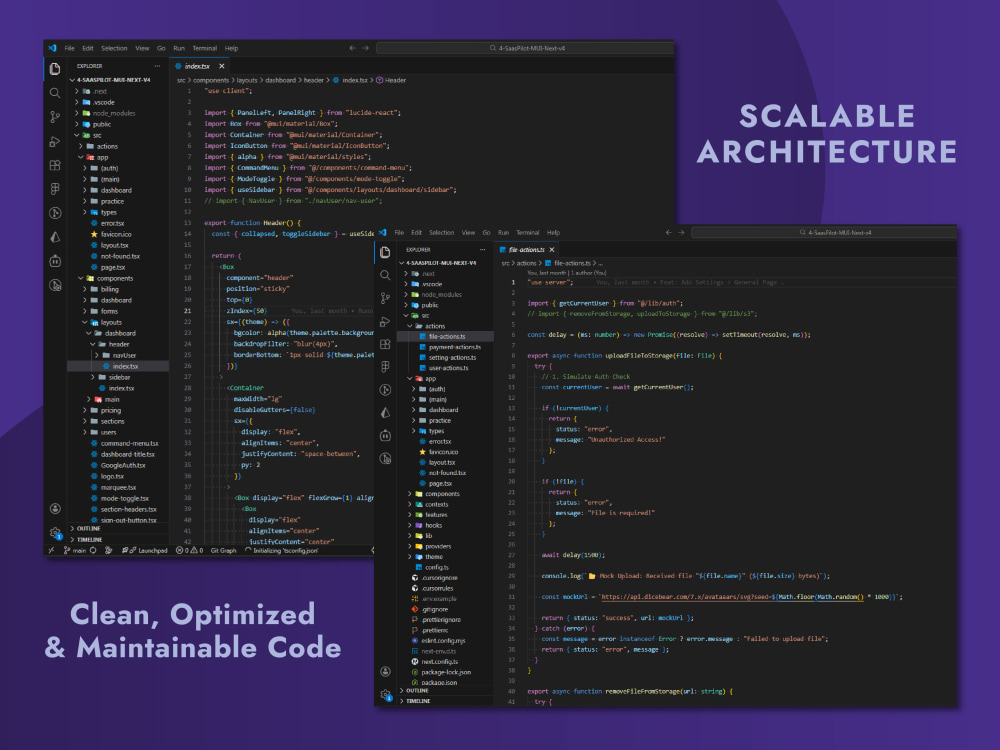Open Source Control in back VS Code window

pos(55,117)
